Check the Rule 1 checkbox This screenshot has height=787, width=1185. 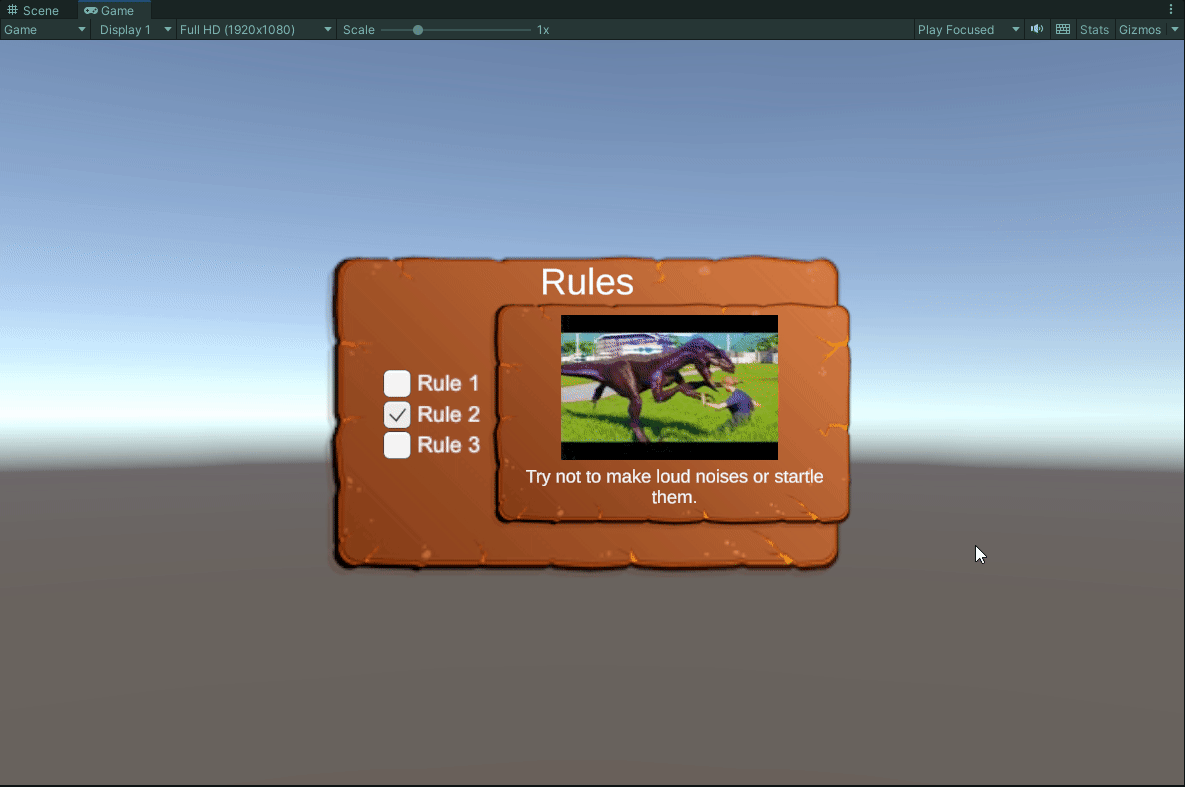(x=397, y=383)
